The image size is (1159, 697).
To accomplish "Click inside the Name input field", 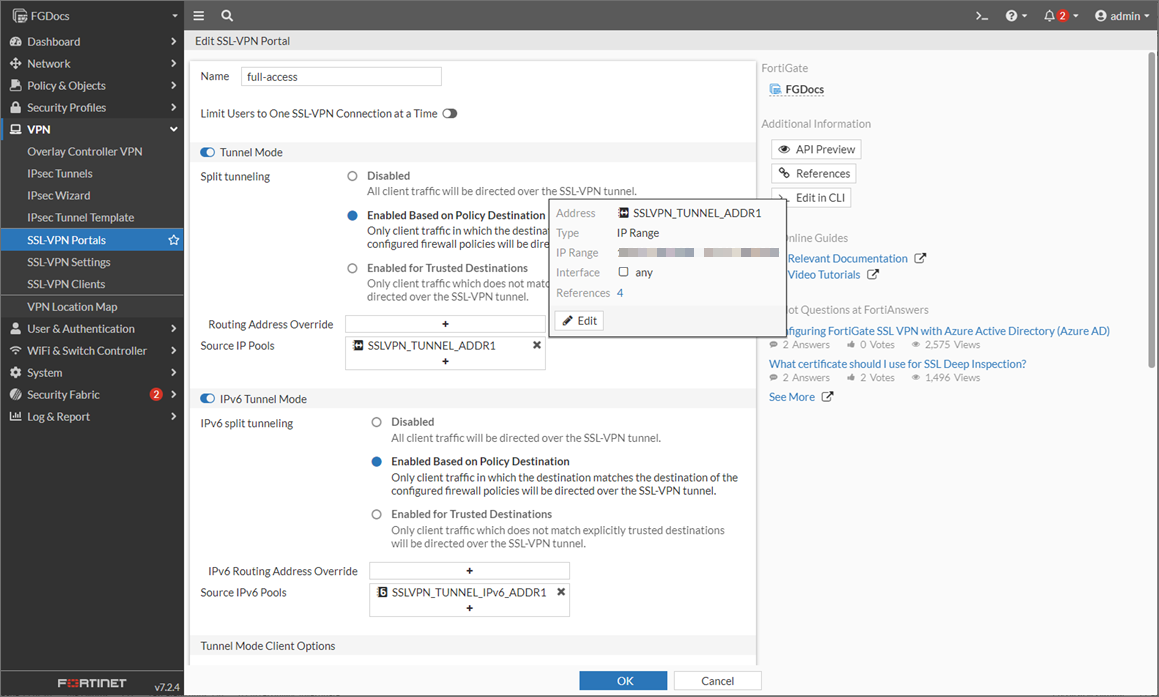I will [x=341, y=76].
